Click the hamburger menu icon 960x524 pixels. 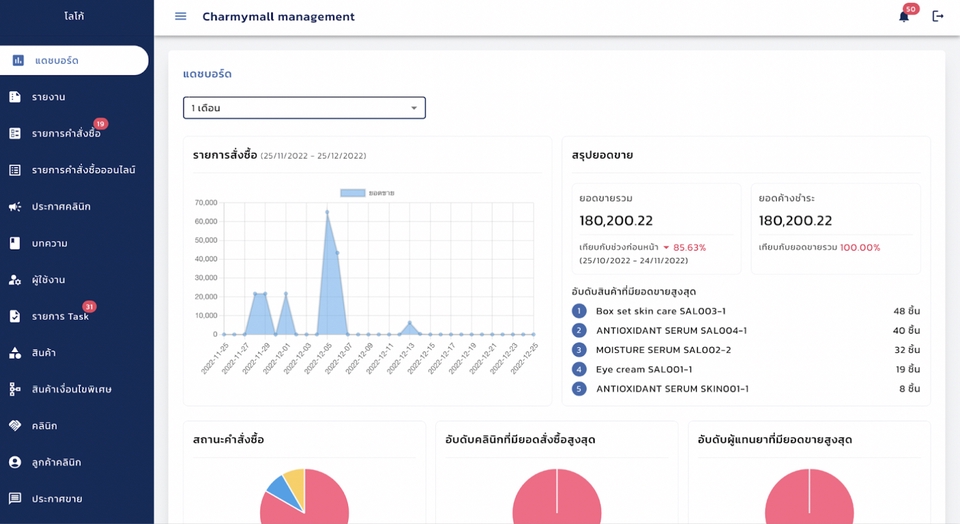[181, 17]
